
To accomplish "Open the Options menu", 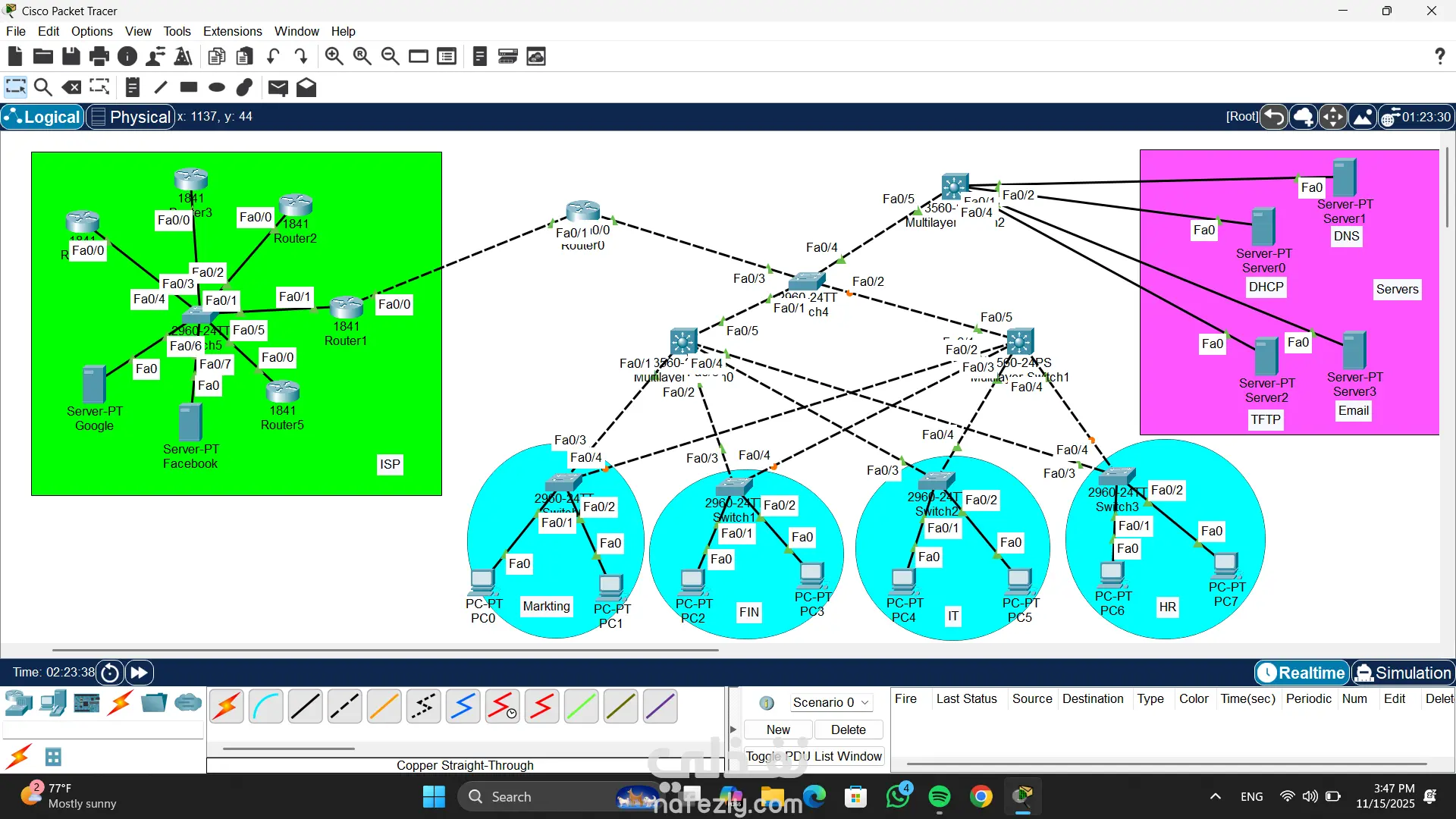I will point(92,31).
